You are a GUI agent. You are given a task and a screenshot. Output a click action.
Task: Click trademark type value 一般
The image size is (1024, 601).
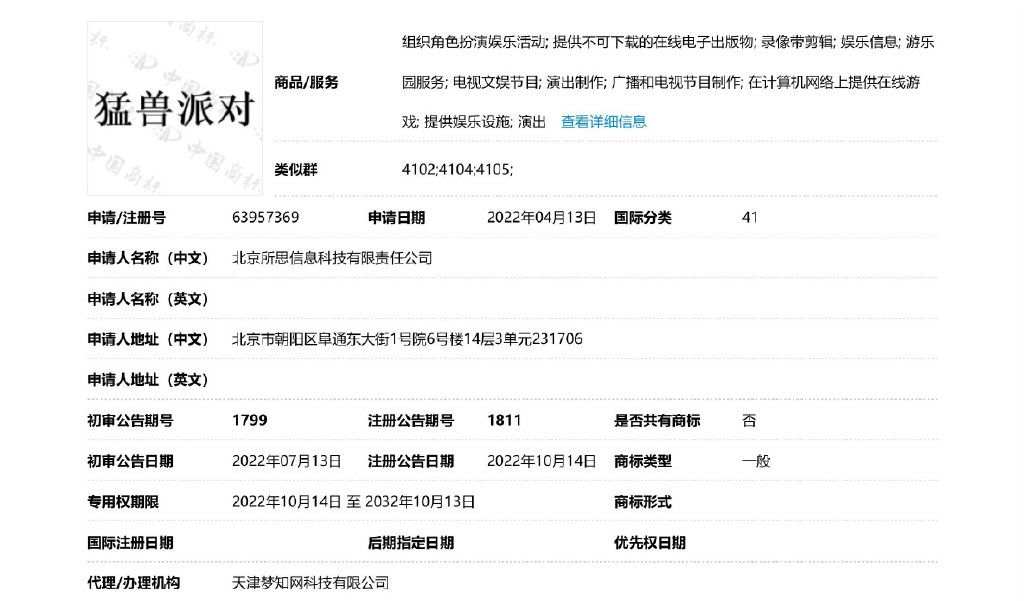click(756, 461)
